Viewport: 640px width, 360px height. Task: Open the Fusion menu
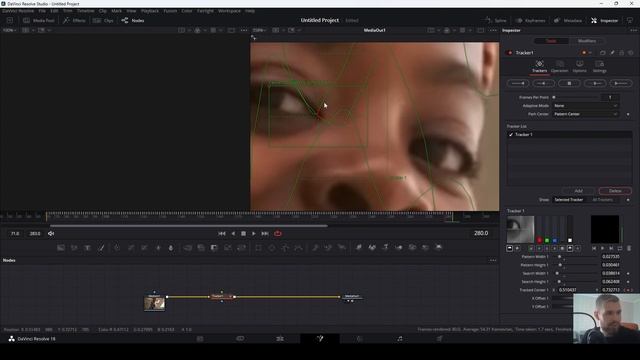[170, 11]
